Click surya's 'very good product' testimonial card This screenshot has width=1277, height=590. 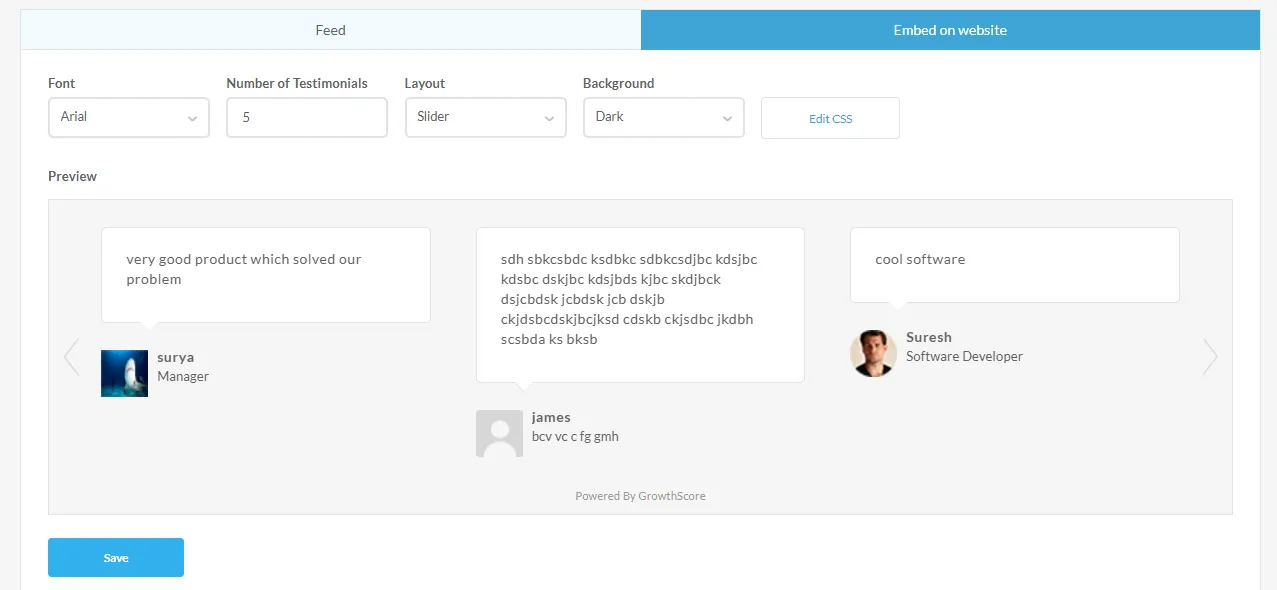point(266,275)
